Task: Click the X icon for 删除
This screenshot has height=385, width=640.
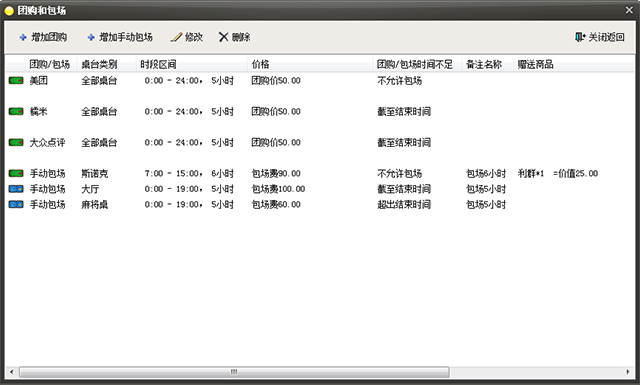Action: click(223, 37)
